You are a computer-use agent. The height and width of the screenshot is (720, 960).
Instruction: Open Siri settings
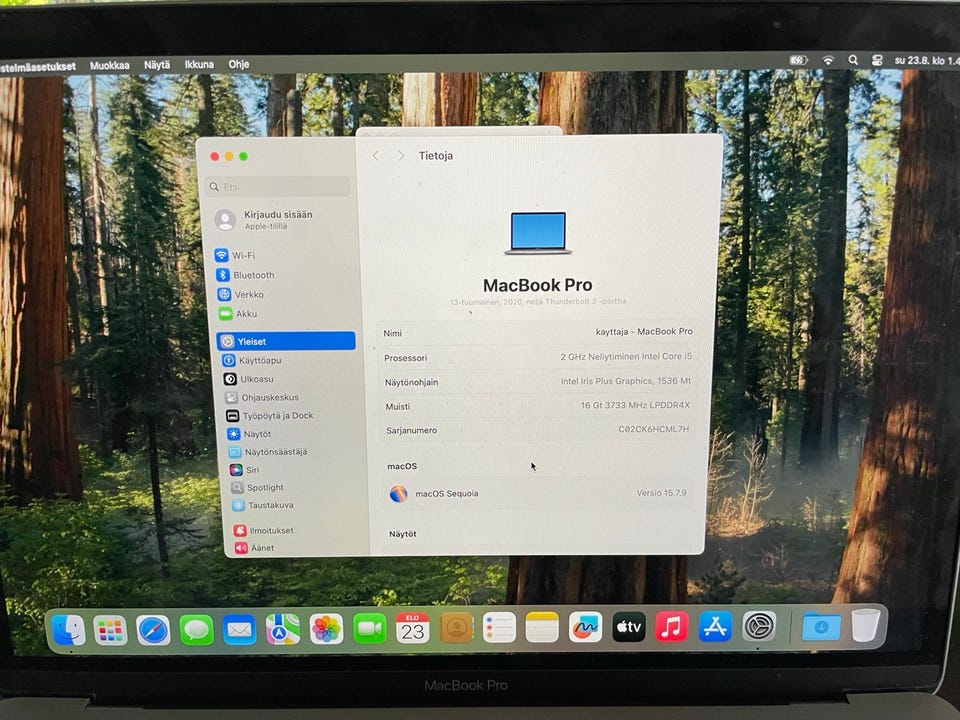pyautogui.click(x=245, y=470)
